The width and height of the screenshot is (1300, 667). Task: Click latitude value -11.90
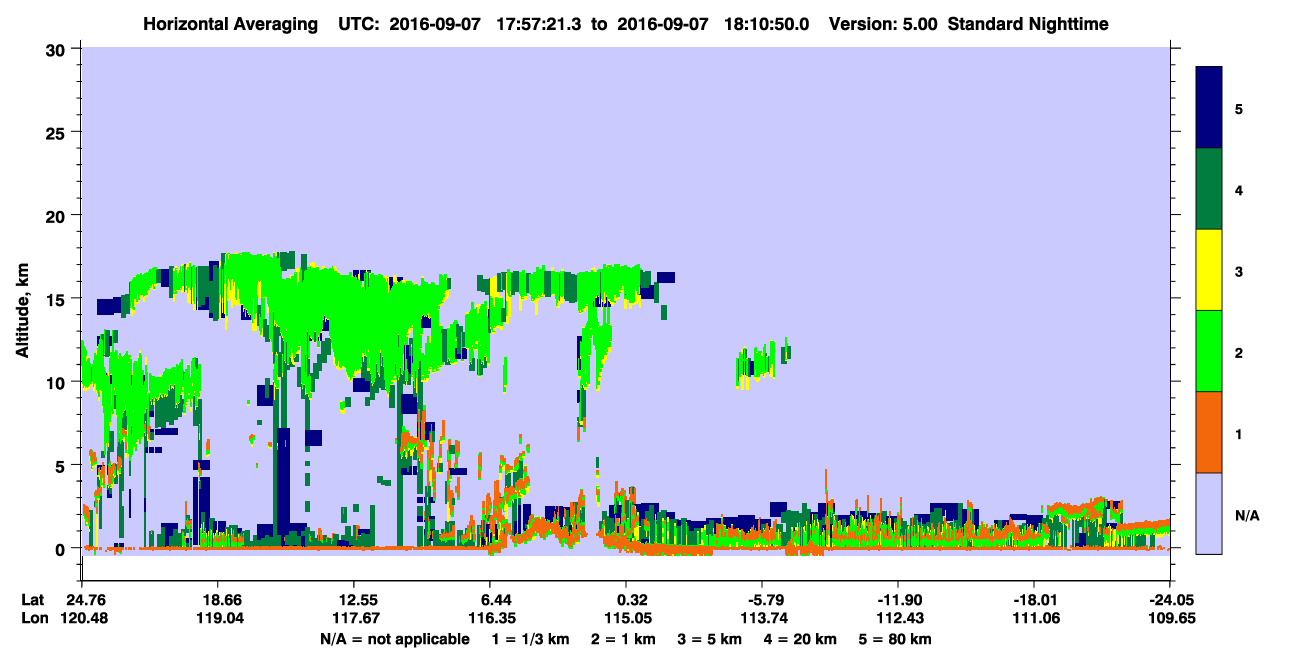coord(898,601)
